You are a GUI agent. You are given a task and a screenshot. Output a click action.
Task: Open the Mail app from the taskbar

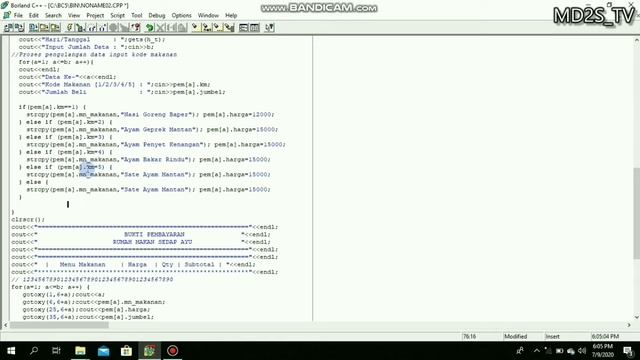103,351
